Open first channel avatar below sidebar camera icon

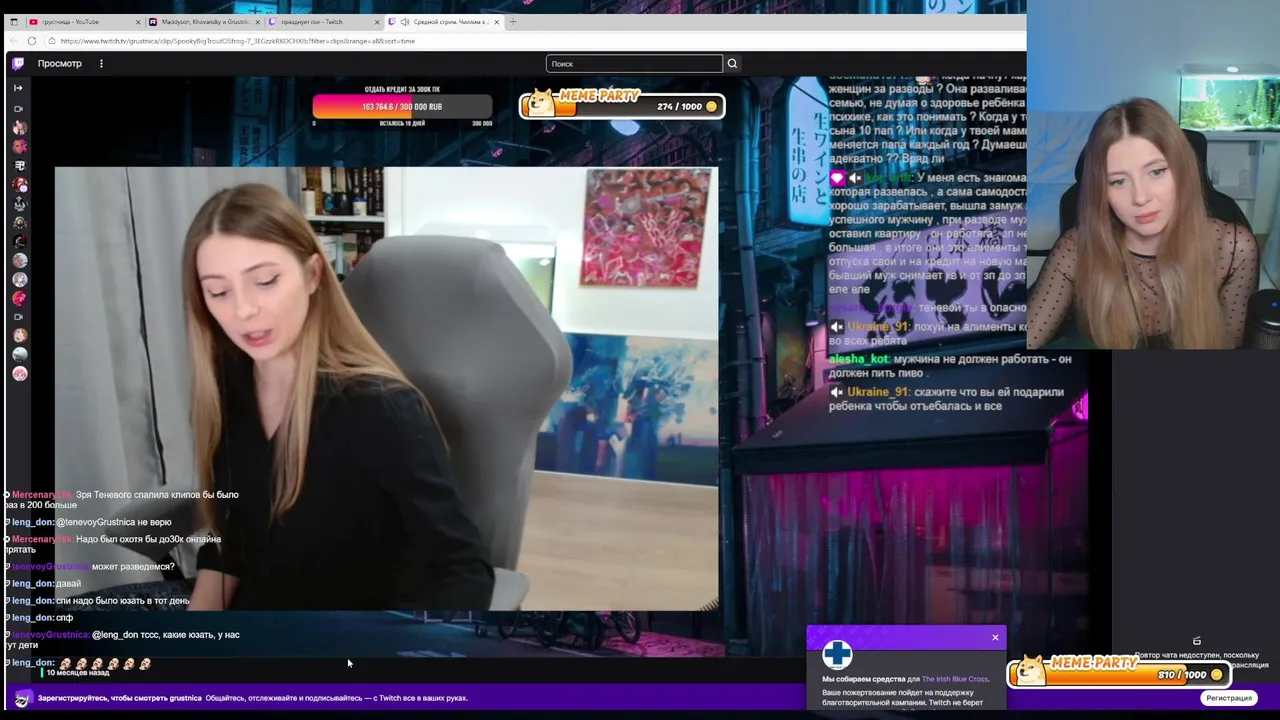point(19,128)
